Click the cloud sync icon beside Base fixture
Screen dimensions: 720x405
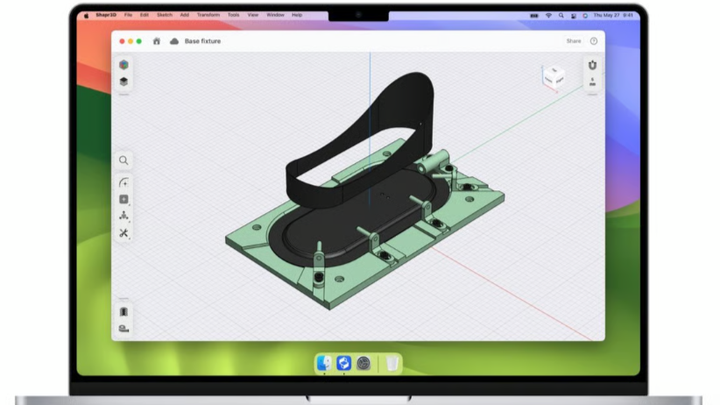coord(174,41)
